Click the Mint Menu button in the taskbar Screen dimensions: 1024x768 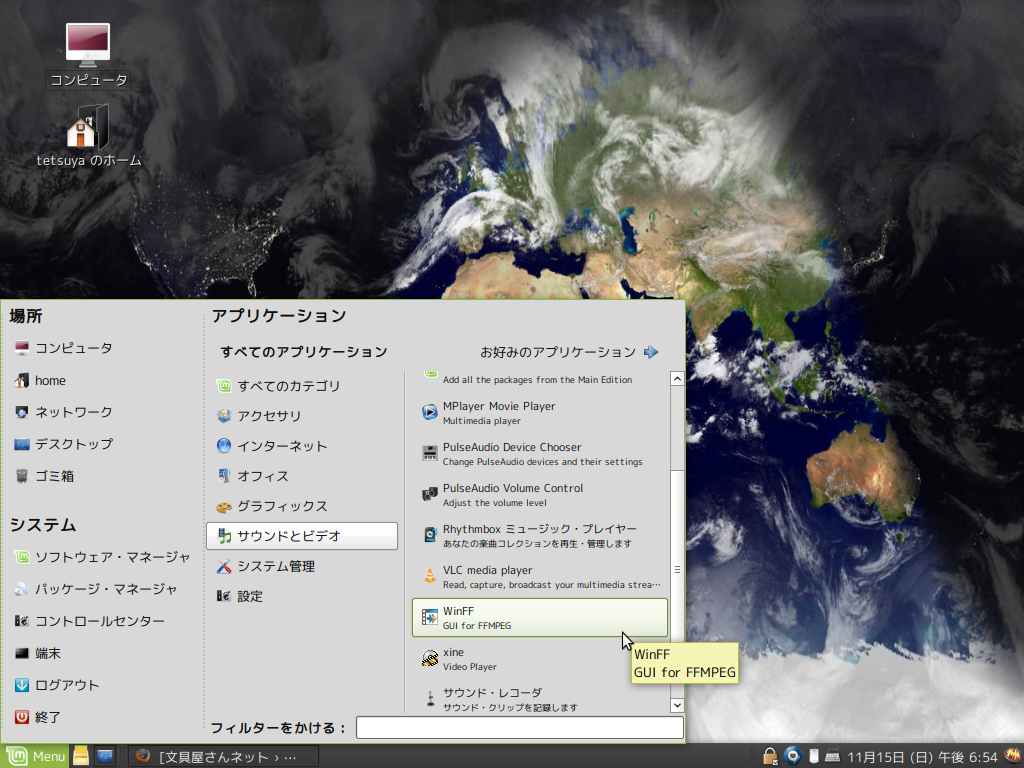35,756
